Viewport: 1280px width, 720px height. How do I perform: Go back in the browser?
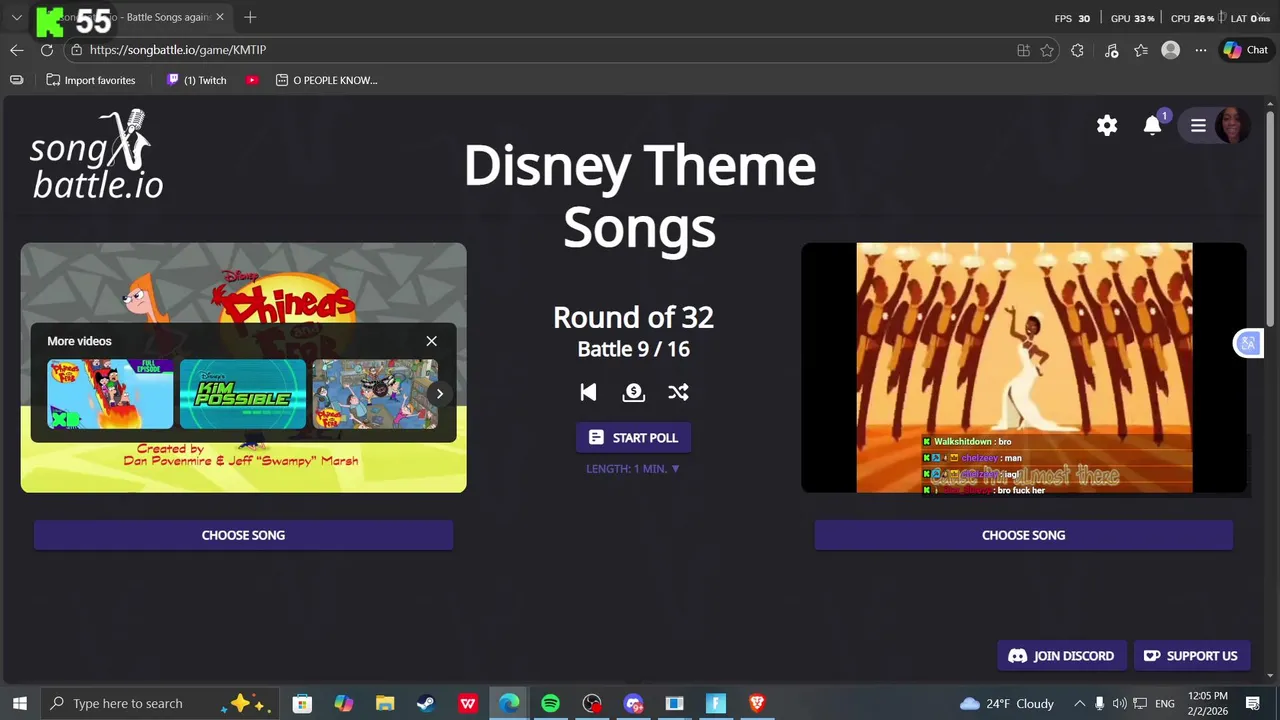pyautogui.click(x=17, y=50)
